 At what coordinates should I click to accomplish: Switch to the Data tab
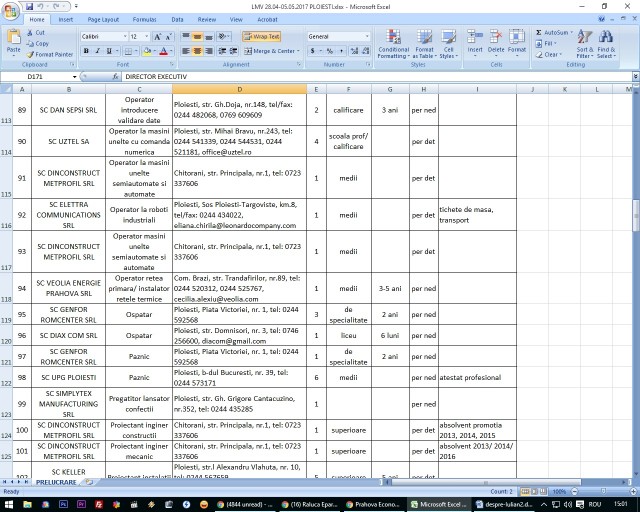177,20
